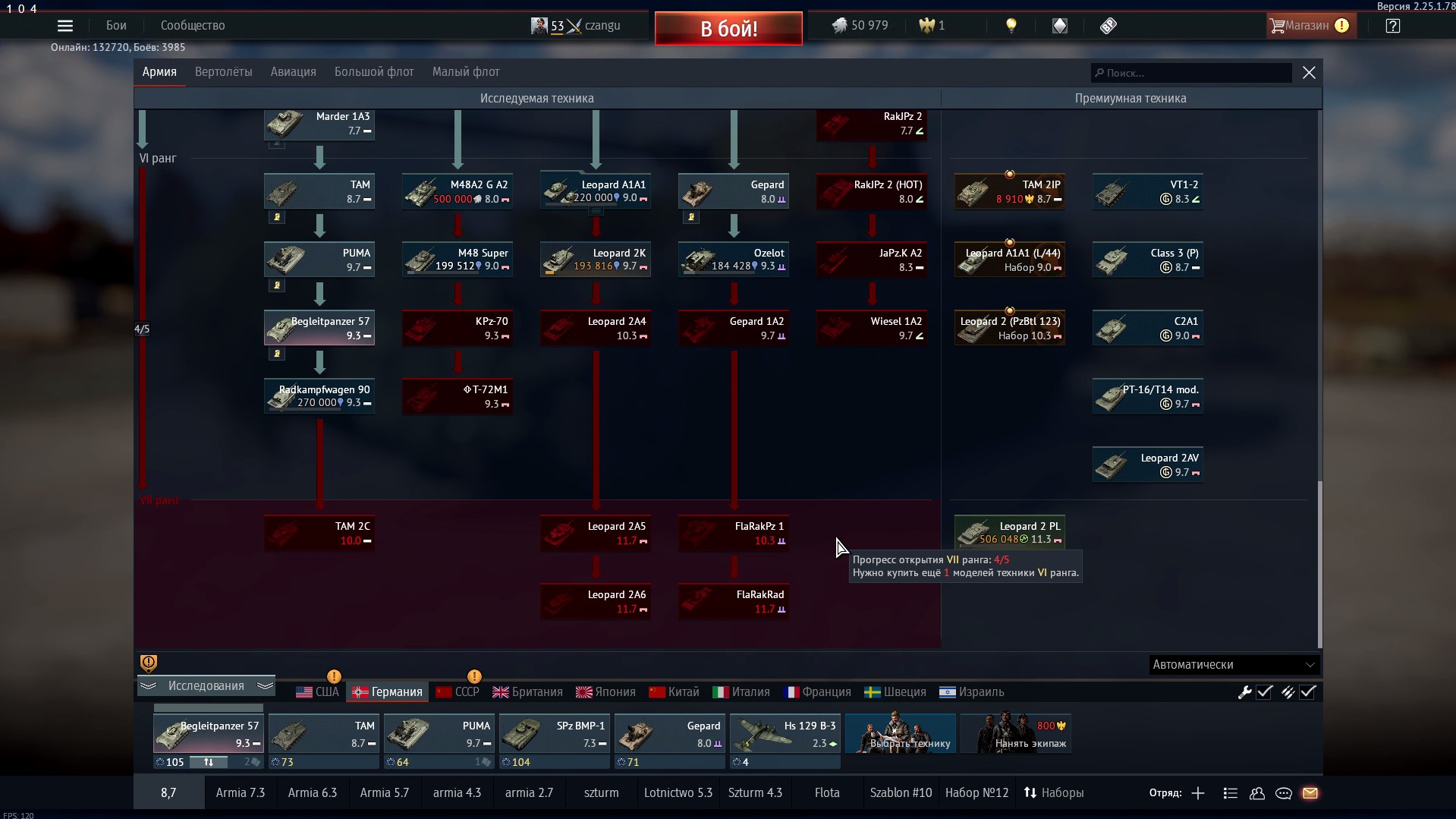
Task: Click the swap arrows under Begleitpanzer 57 slot
Action: tap(208, 762)
